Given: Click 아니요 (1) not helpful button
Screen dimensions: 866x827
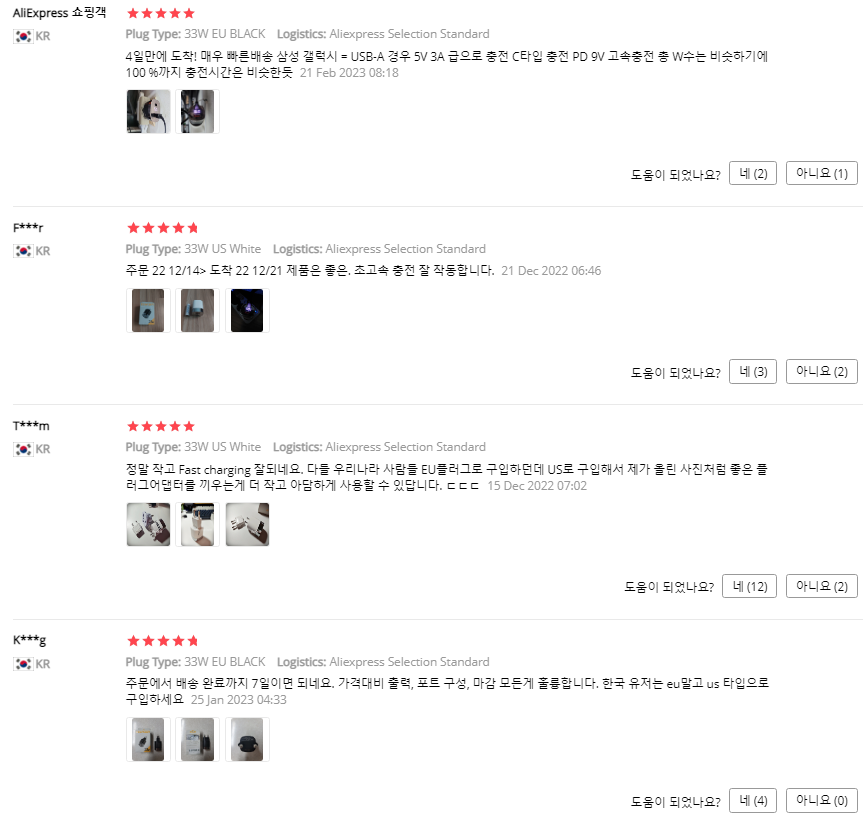Looking at the screenshot, I should pos(821,173).
